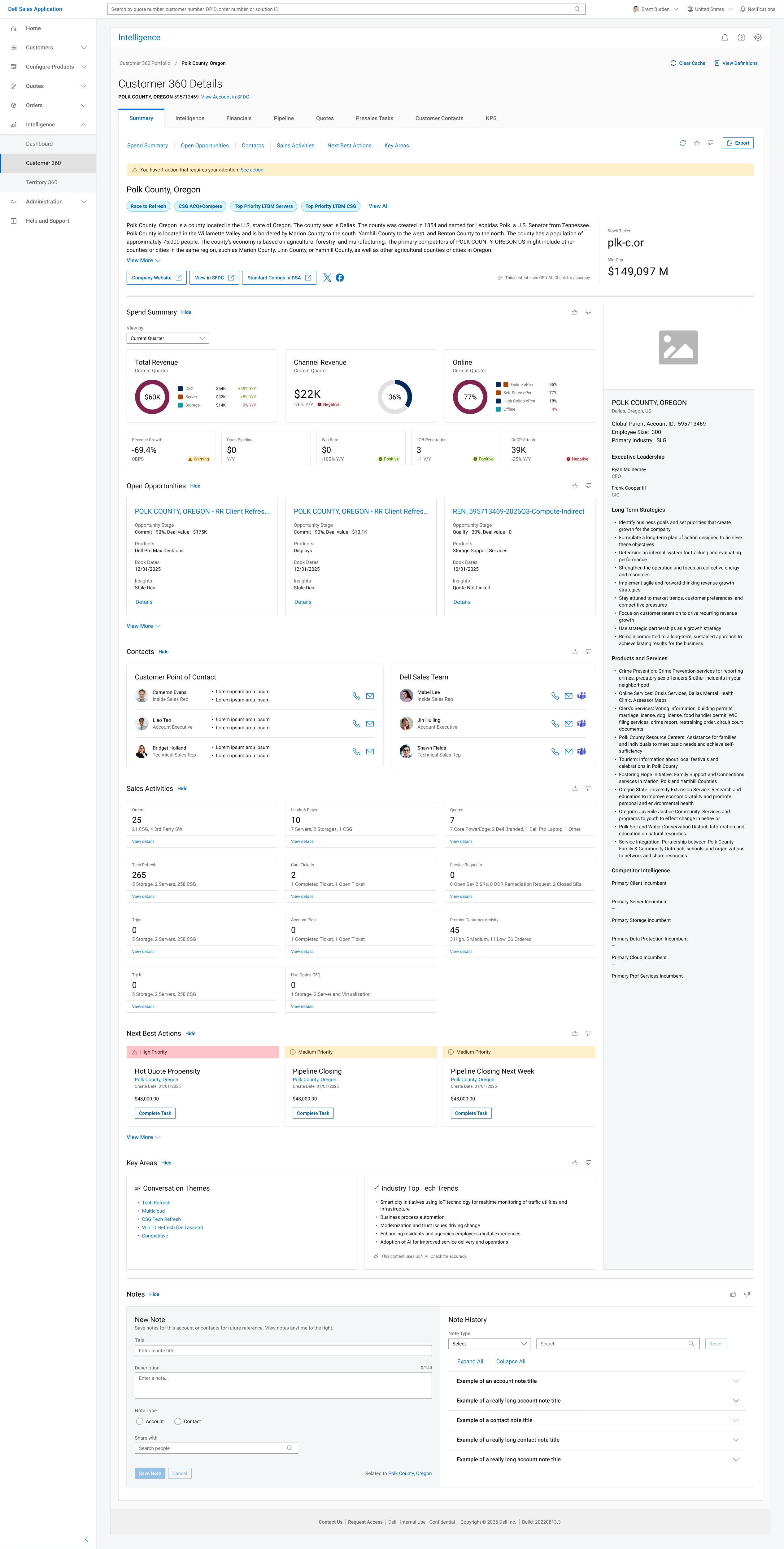Open the Facebook company profile icon
Image resolution: width=784 pixels, height=1549 pixels.
click(340, 278)
